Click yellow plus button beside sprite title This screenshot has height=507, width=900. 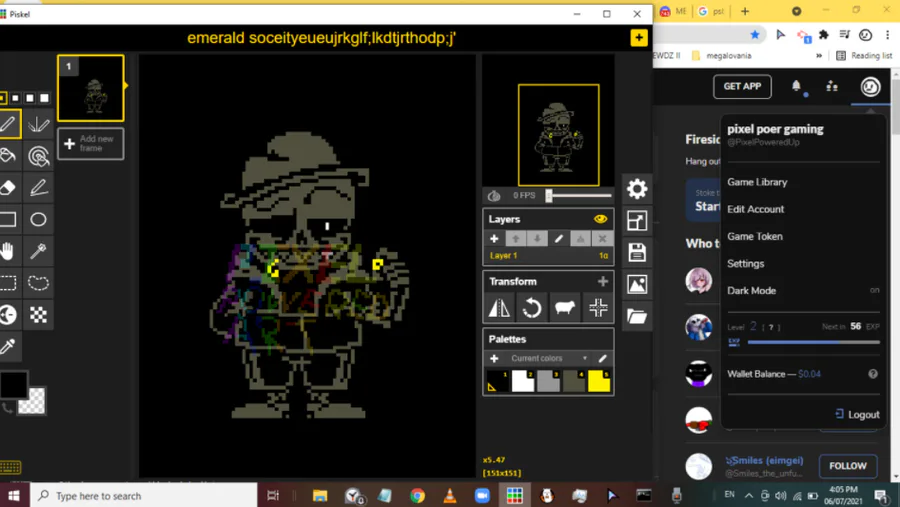(x=638, y=38)
